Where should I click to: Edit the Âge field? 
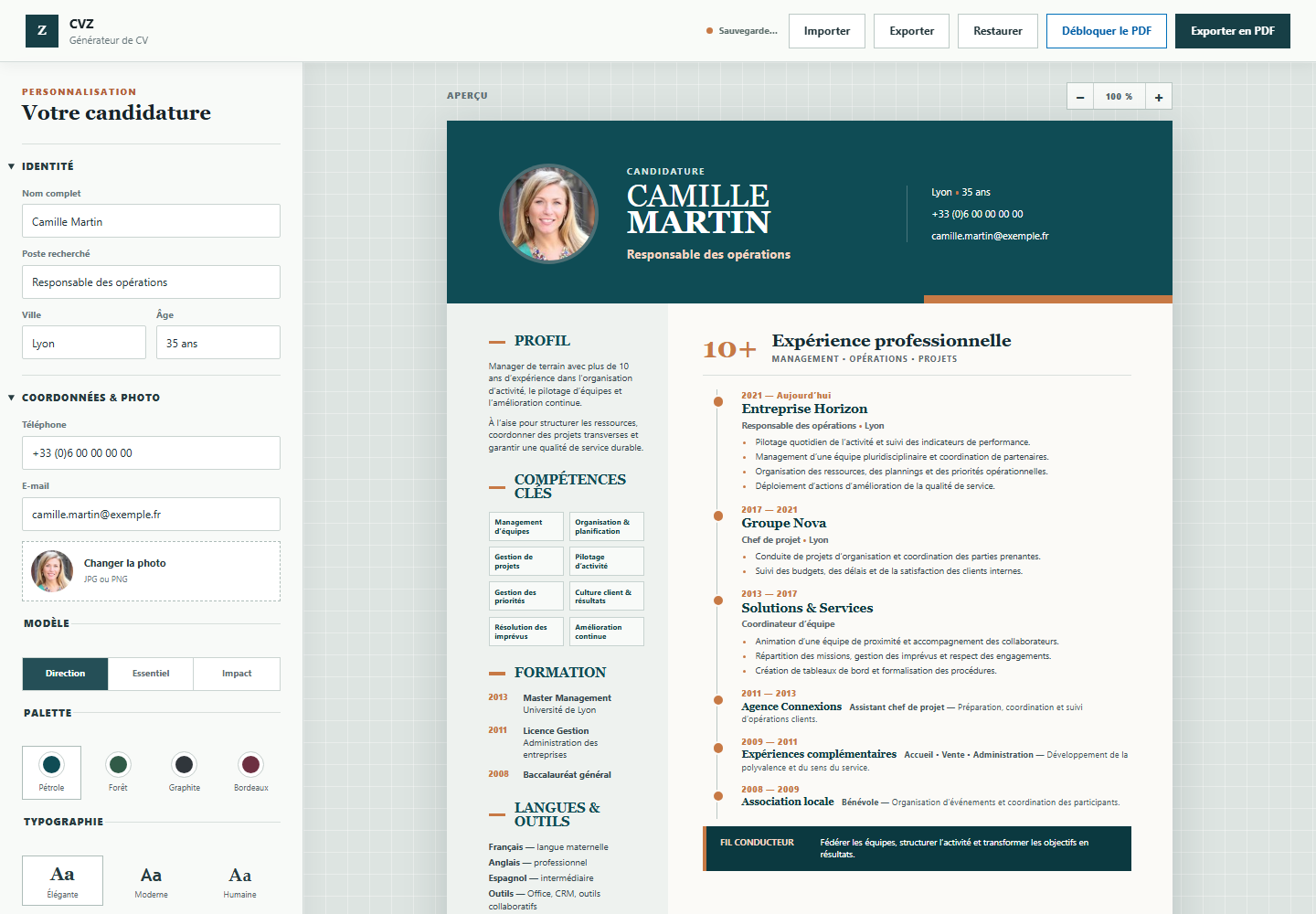tap(218, 343)
